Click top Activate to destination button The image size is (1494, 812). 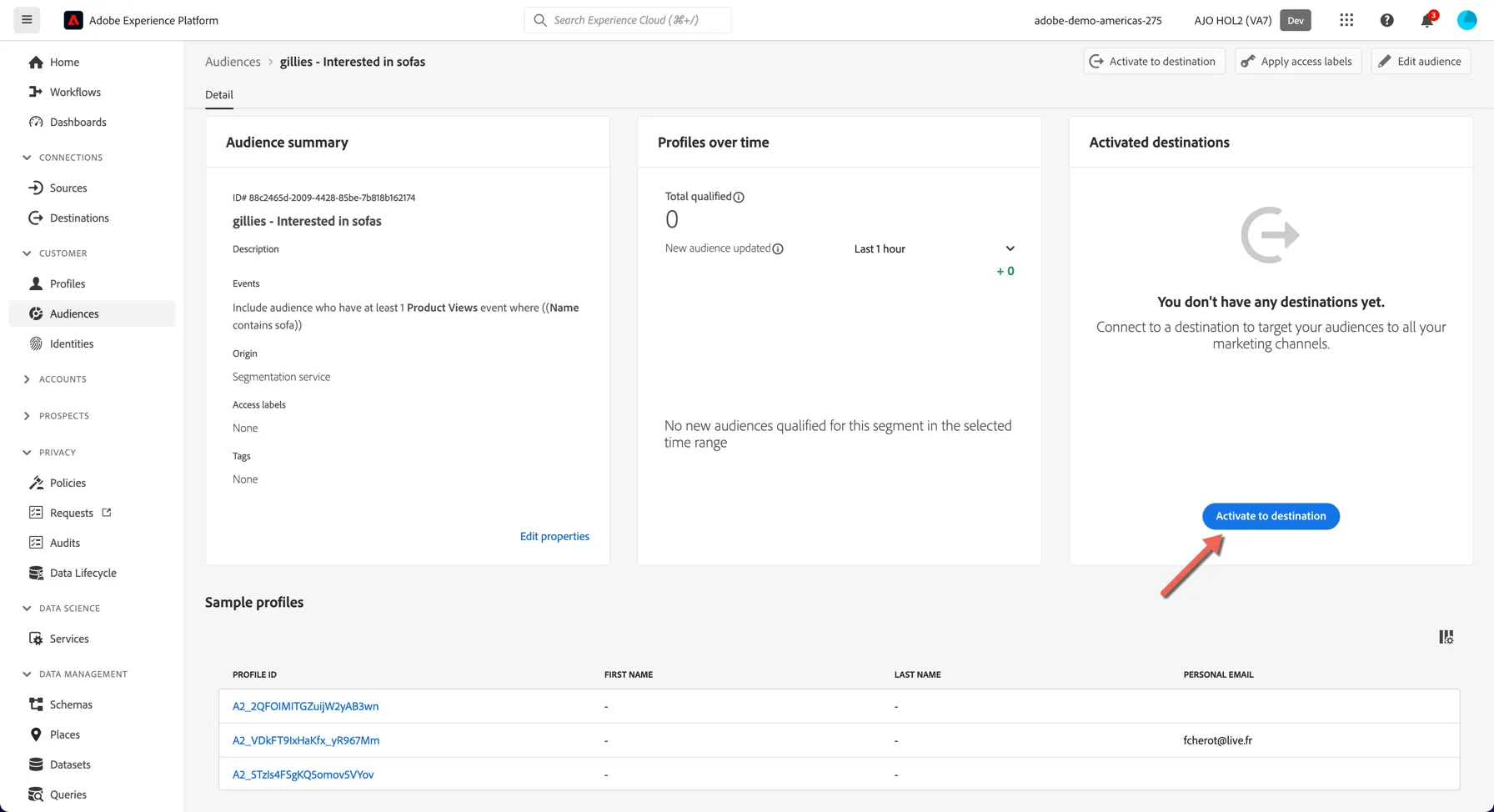point(1154,61)
